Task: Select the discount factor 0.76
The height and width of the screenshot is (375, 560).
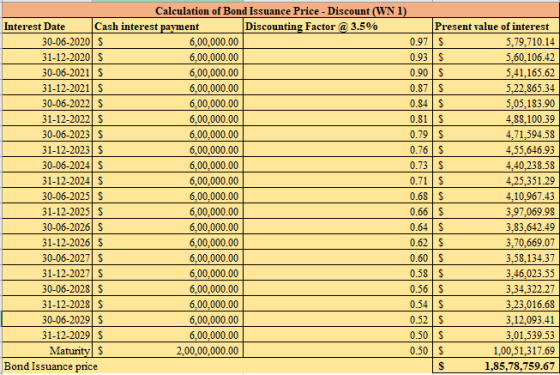Action: [x=338, y=150]
